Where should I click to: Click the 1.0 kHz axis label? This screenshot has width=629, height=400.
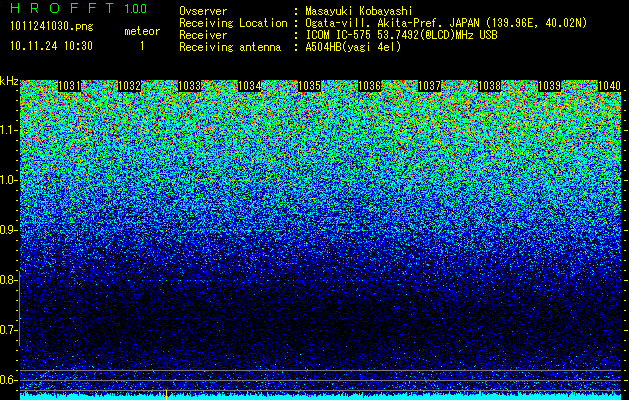[x=8, y=180]
